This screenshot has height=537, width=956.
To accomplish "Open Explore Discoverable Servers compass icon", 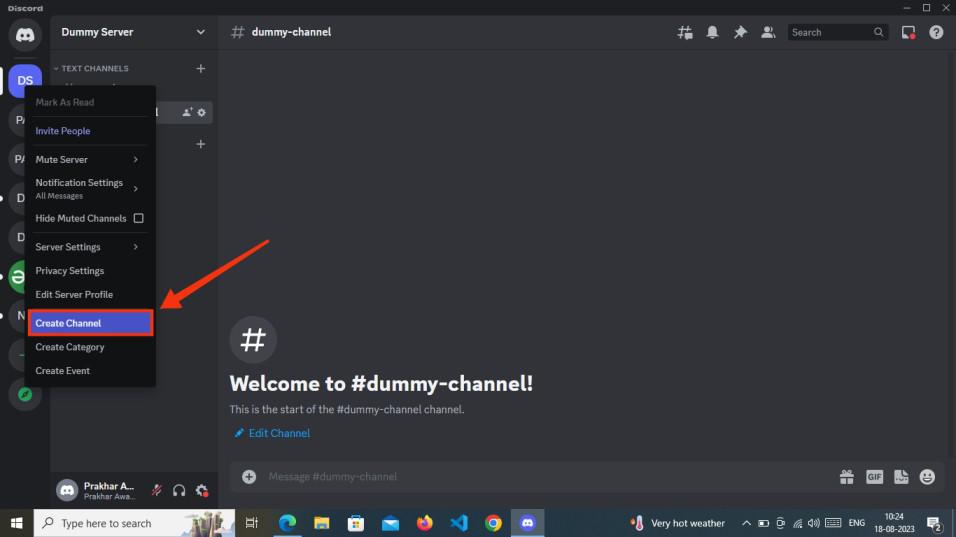I will point(25,394).
